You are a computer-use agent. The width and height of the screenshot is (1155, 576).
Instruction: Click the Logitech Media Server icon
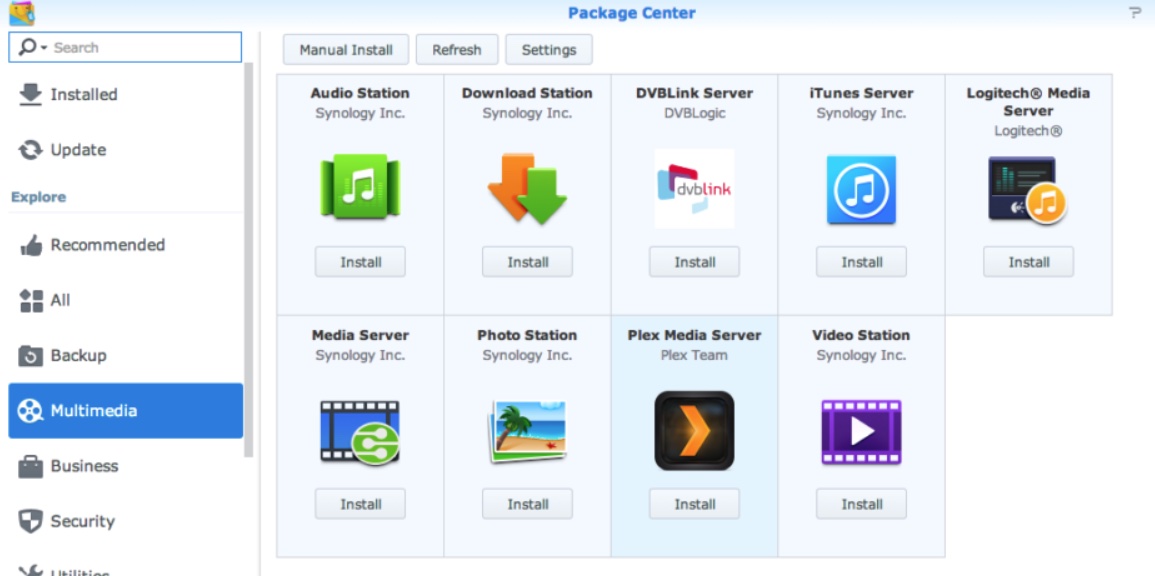pos(1028,190)
